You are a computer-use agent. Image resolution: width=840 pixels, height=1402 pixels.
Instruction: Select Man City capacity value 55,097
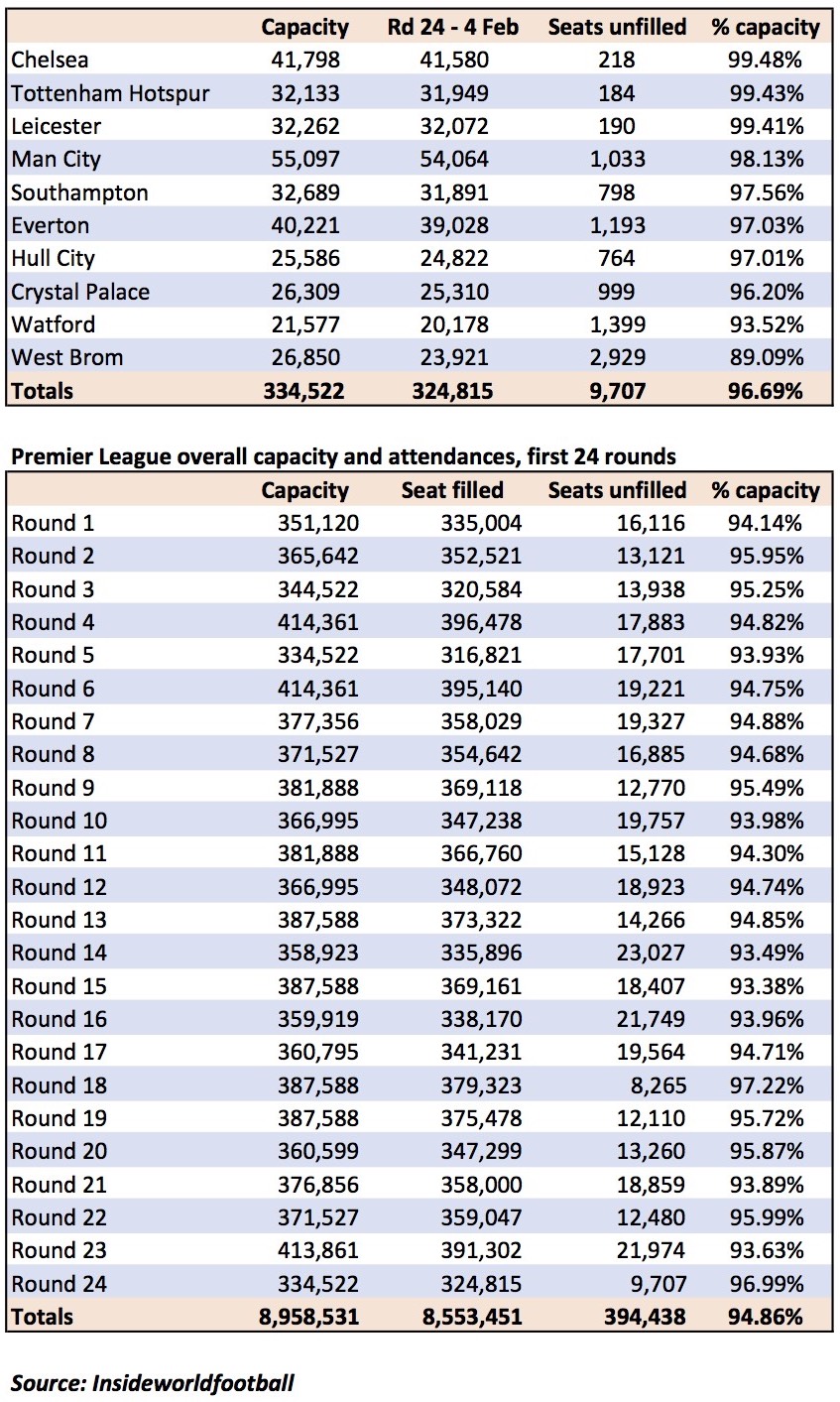(x=305, y=159)
